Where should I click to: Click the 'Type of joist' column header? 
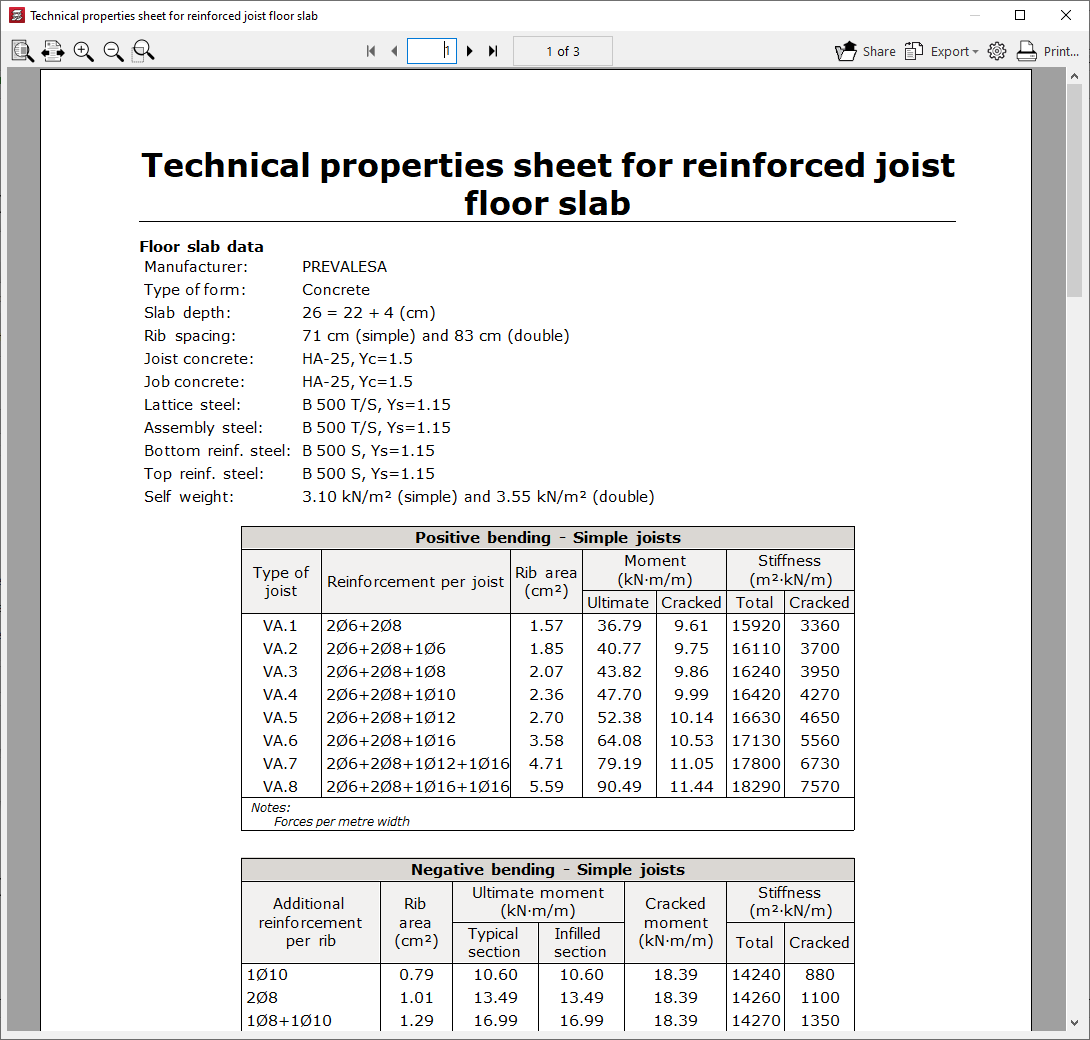click(x=281, y=582)
